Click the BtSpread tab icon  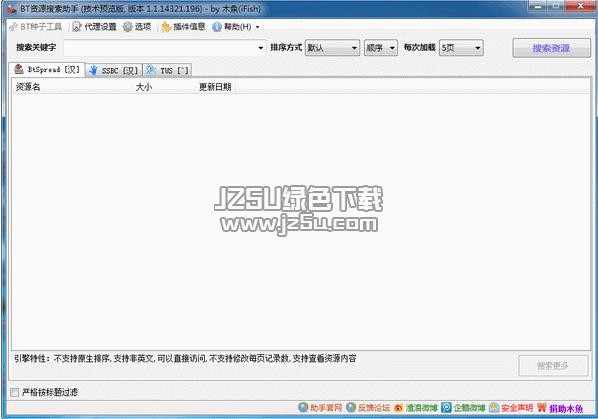tap(19, 69)
